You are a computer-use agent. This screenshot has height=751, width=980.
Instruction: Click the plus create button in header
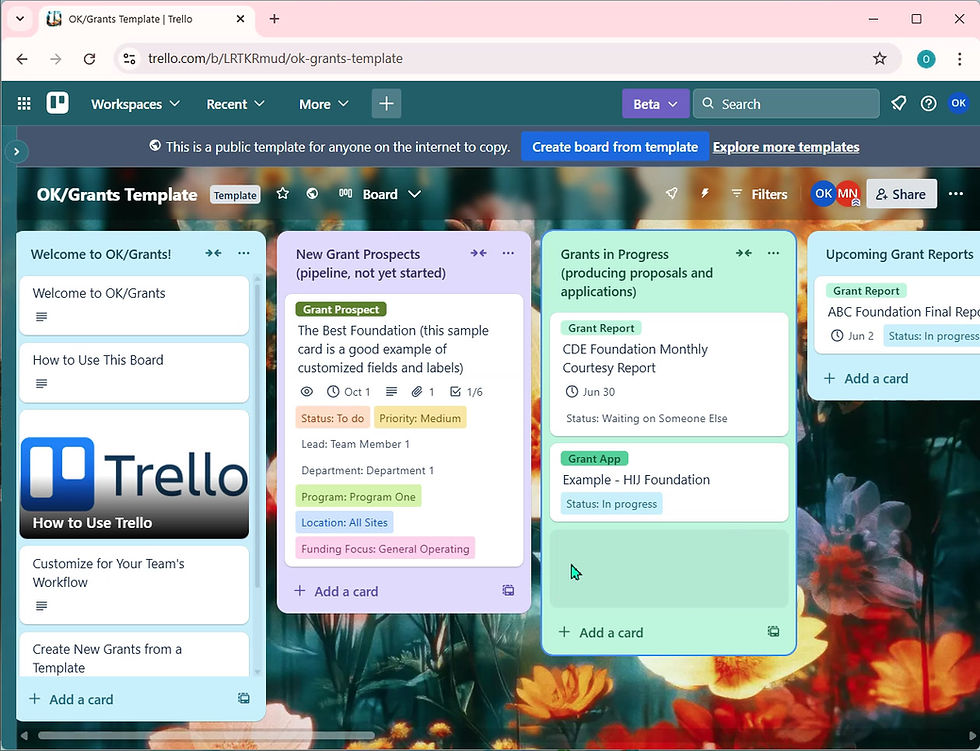coord(386,104)
